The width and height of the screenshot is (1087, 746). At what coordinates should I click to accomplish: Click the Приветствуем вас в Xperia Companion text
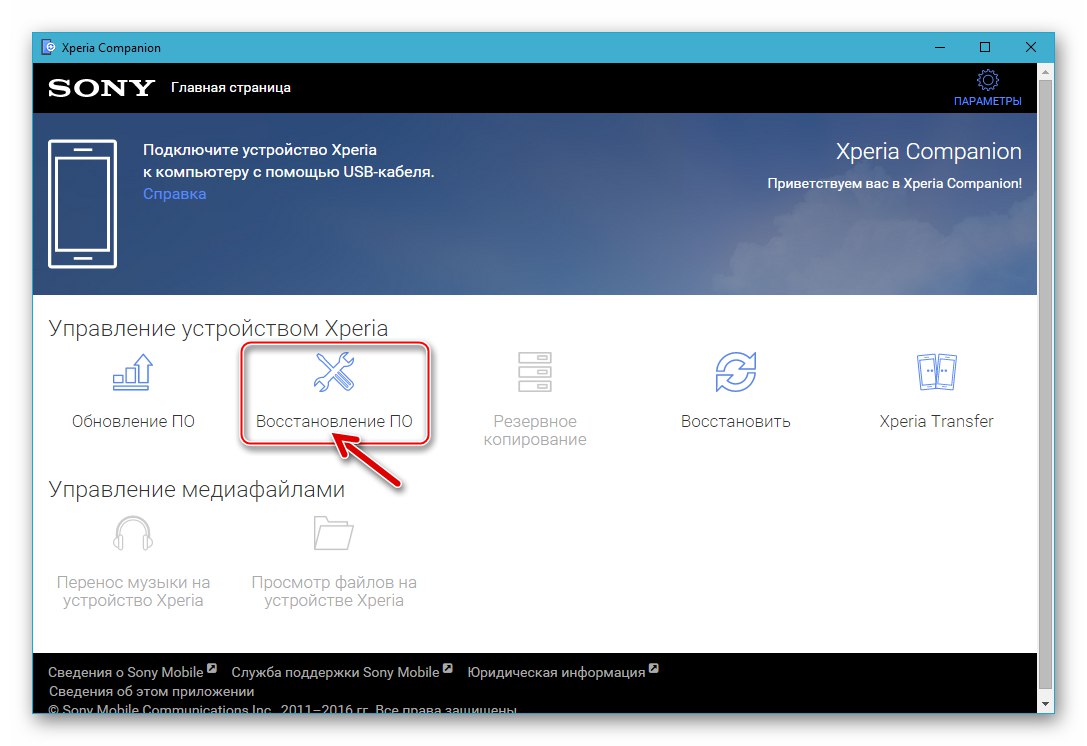click(894, 183)
